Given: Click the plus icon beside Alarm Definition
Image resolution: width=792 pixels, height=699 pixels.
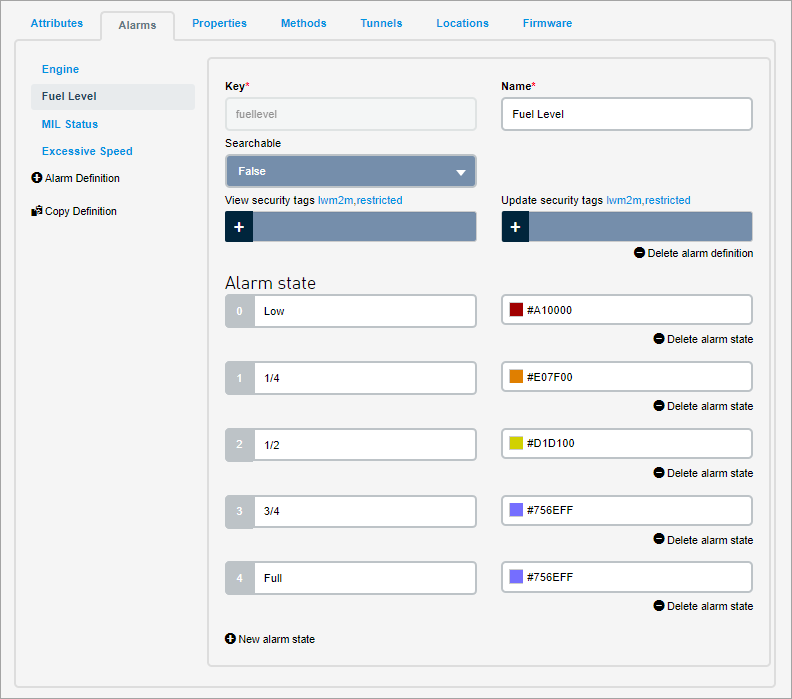Looking at the screenshot, I should [36, 178].
